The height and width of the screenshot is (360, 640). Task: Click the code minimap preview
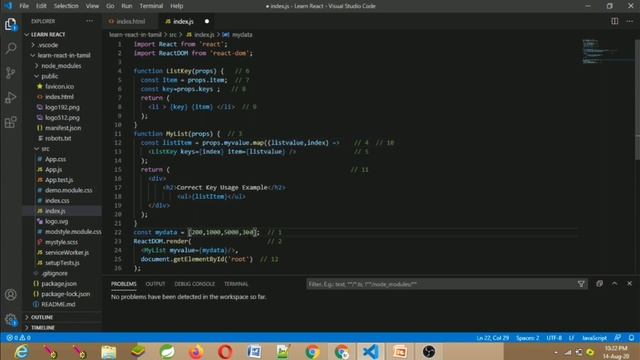(x=607, y=51)
